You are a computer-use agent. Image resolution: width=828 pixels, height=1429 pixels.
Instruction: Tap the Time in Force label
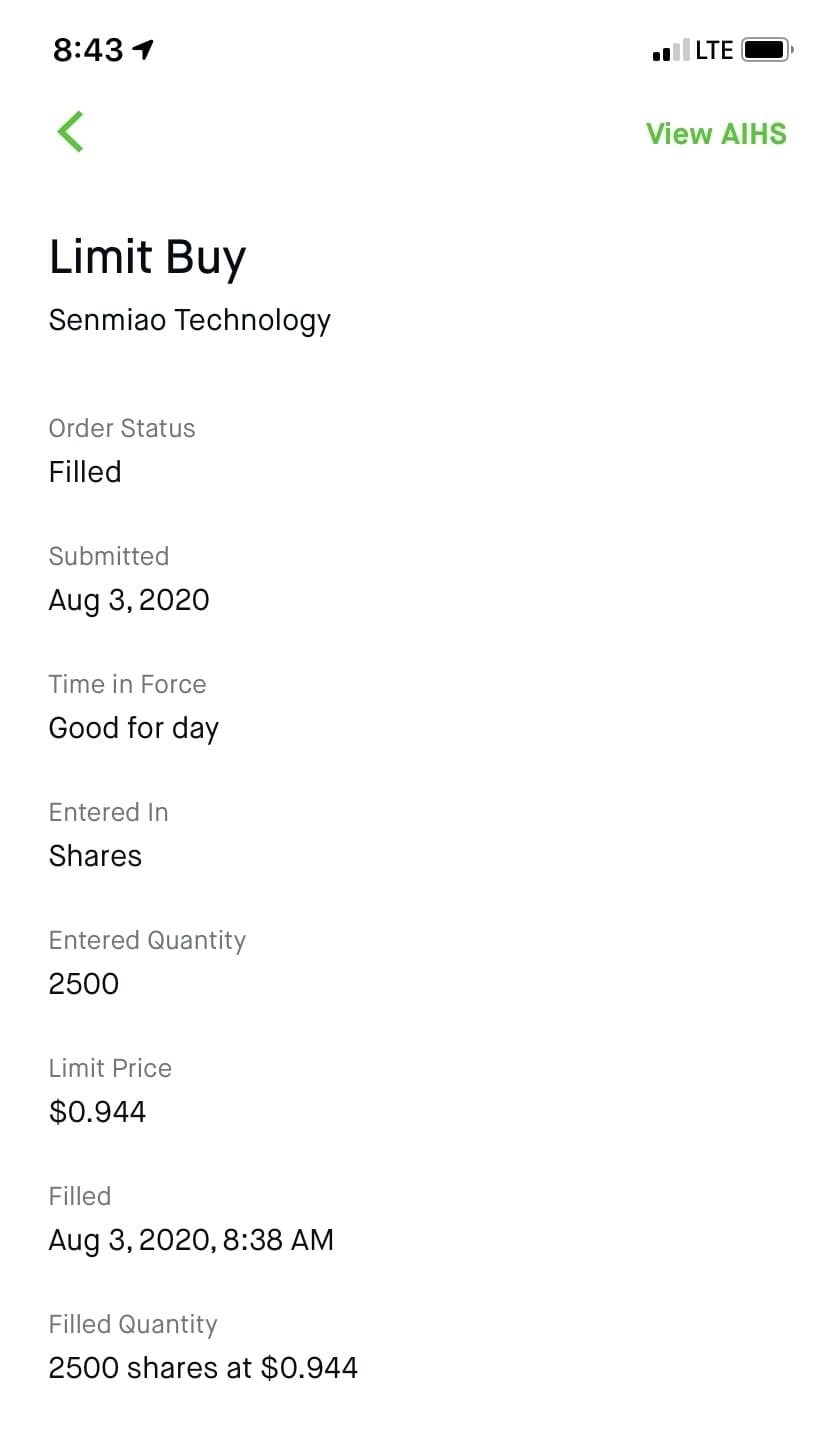pyautogui.click(x=127, y=684)
